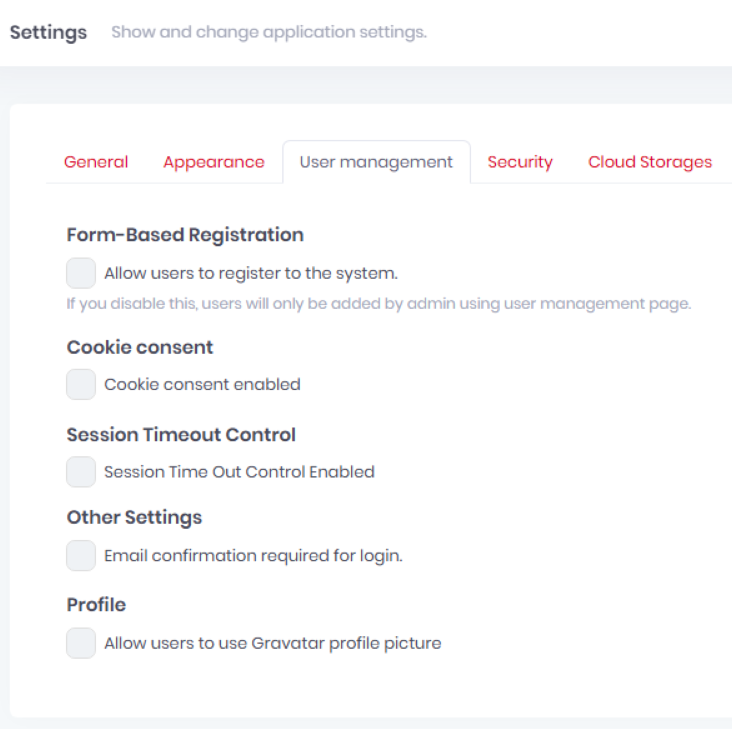Click the 'Email confirmation required for login' text
This screenshot has width=732, height=729.
[x=253, y=556]
